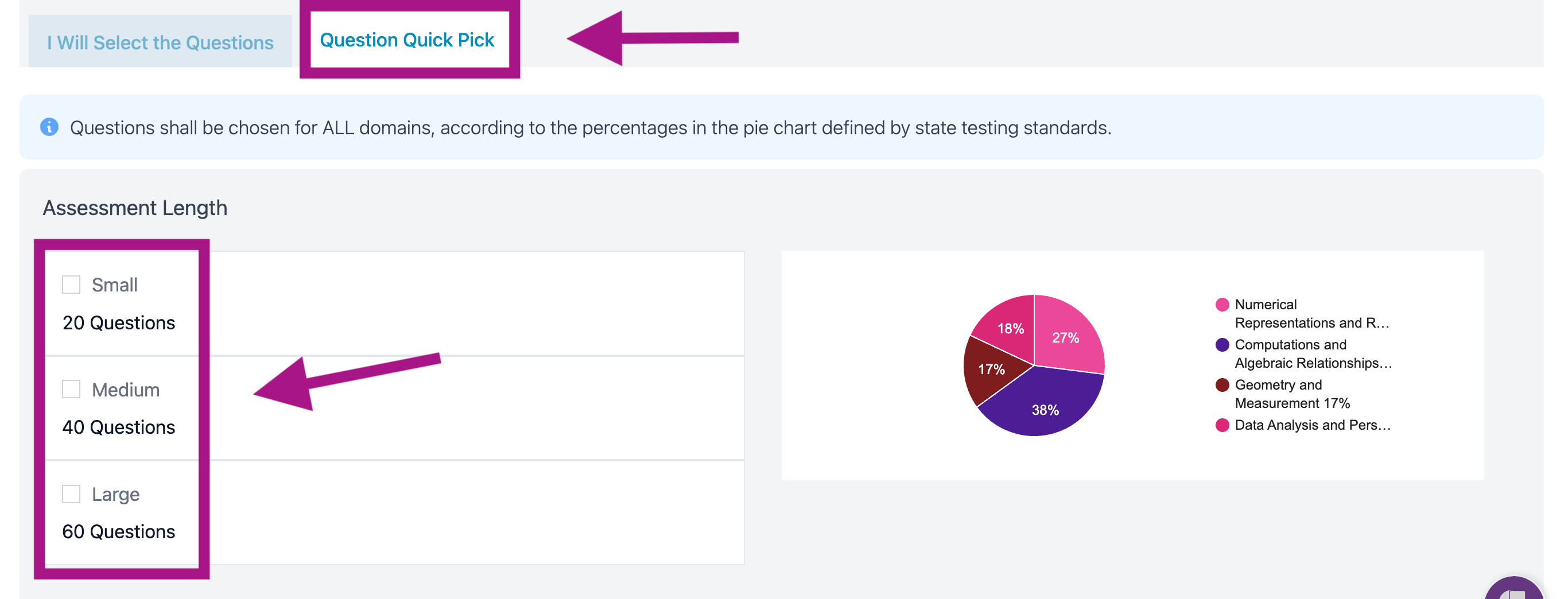This screenshot has width=1568, height=599.
Task: Check the Large assessment checkbox
Action: pyautogui.click(x=71, y=493)
